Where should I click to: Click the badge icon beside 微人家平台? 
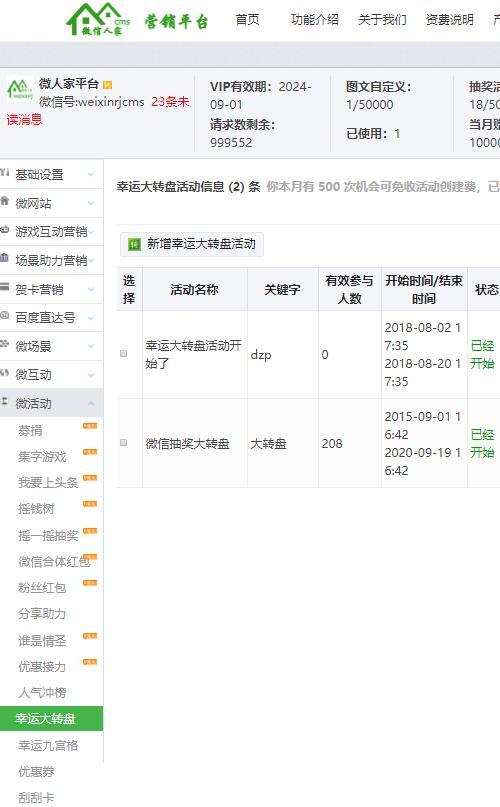pyautogui.click(x=108, y=85)
